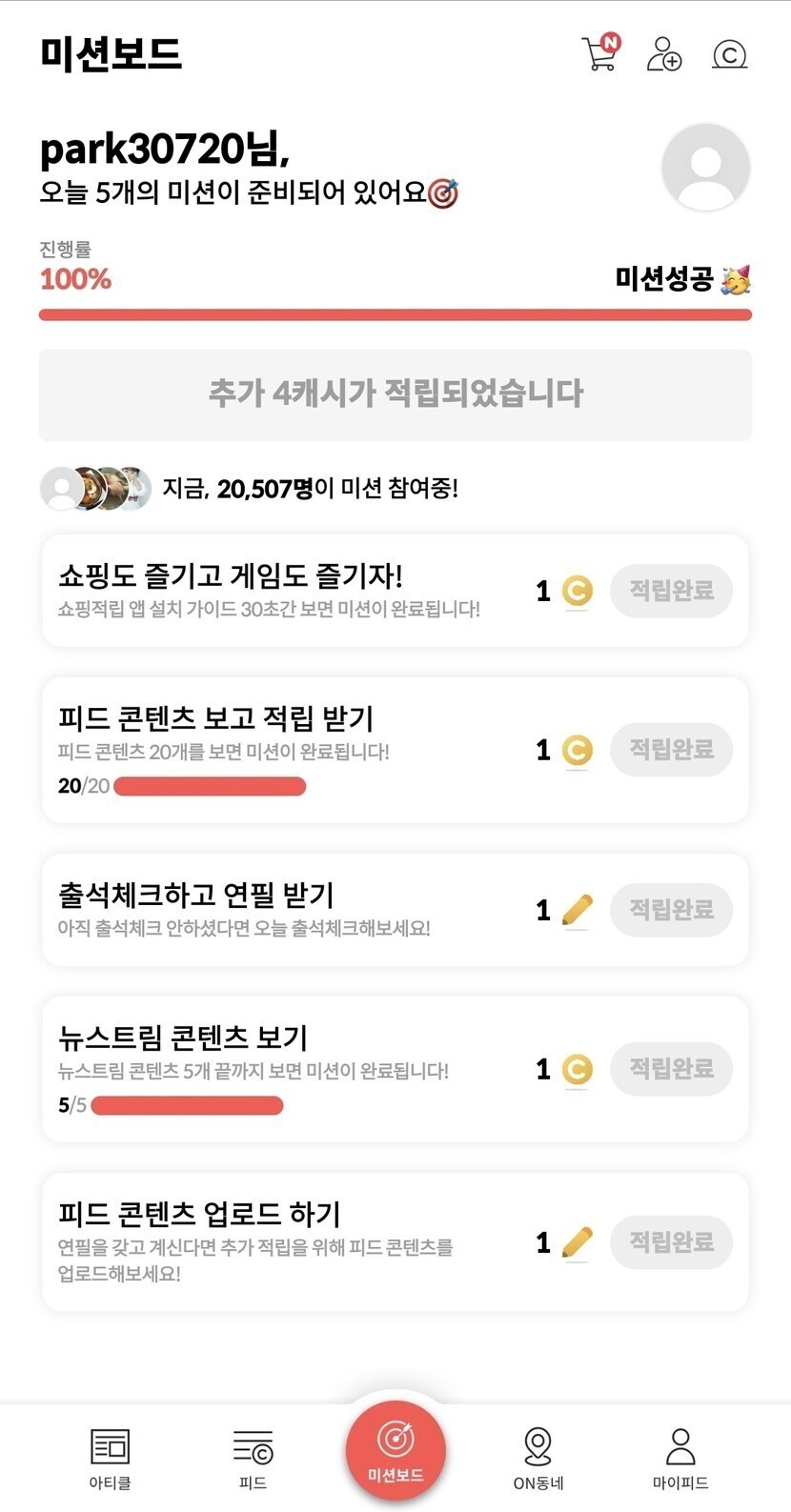
Task: Tap the center 미션보드 button
Action: (395, 1449)
